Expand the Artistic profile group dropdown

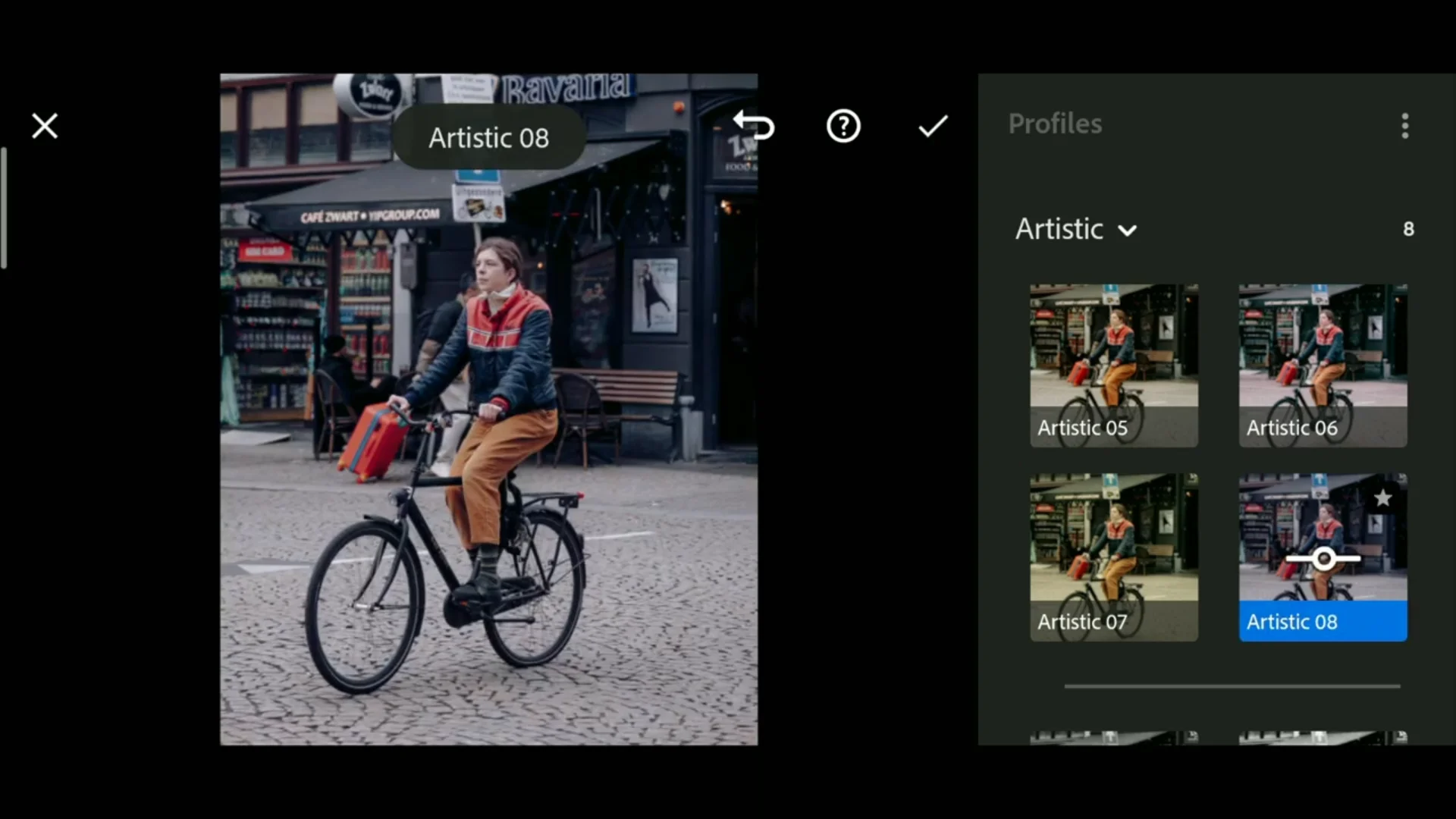point(1077,229)
